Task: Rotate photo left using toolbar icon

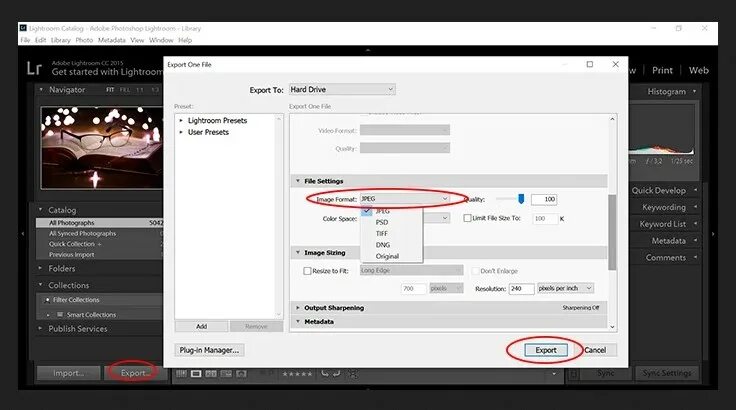Action: point(325,374)
